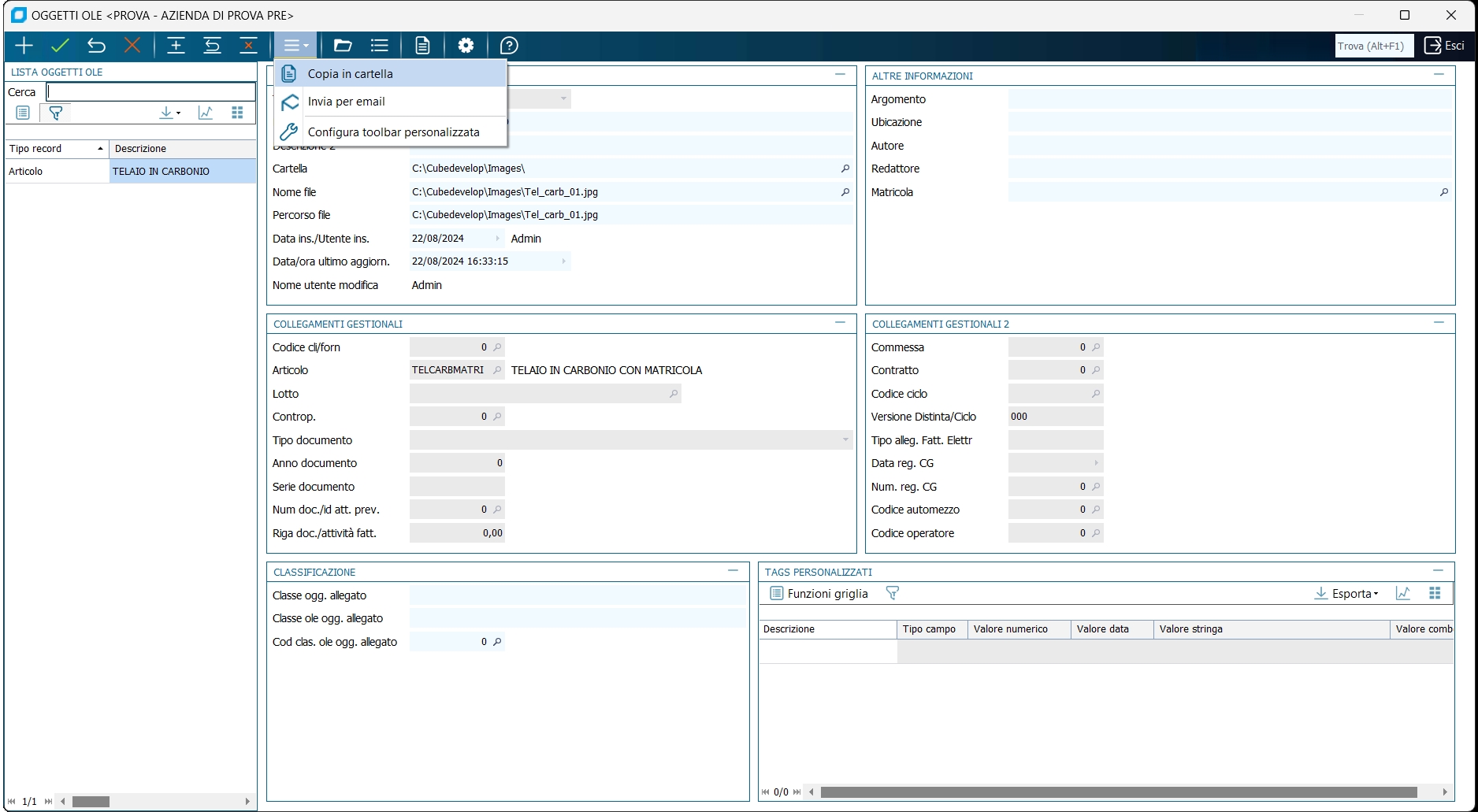This screenshot has width=1478, height=812.
Task: Choose Invia per email menu entry
Action: tap(346, 102)
